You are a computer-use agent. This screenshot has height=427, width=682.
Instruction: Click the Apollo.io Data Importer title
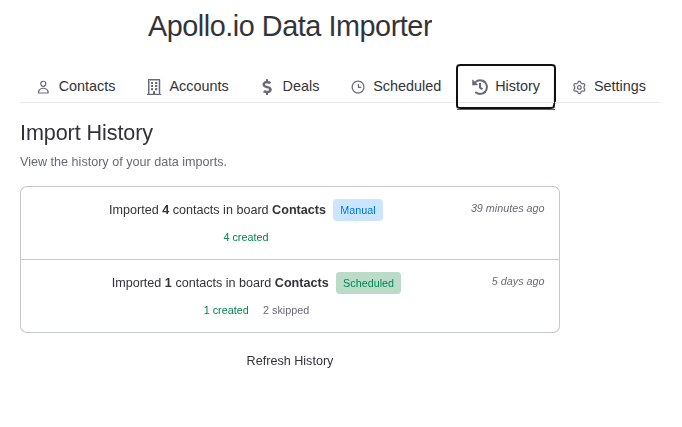[290, 27]
